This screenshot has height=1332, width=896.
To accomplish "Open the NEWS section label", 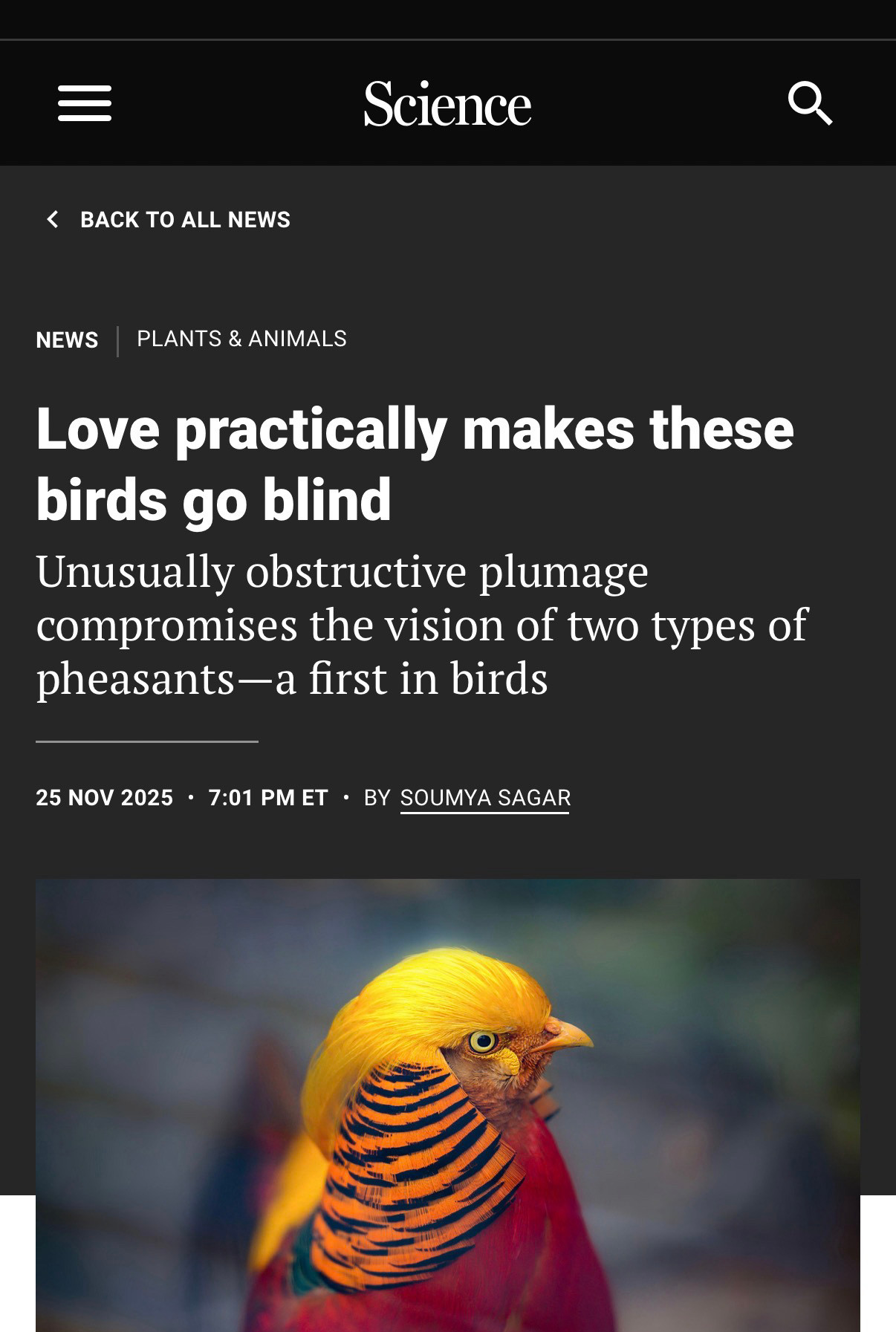I will click(x=67, y=340).
